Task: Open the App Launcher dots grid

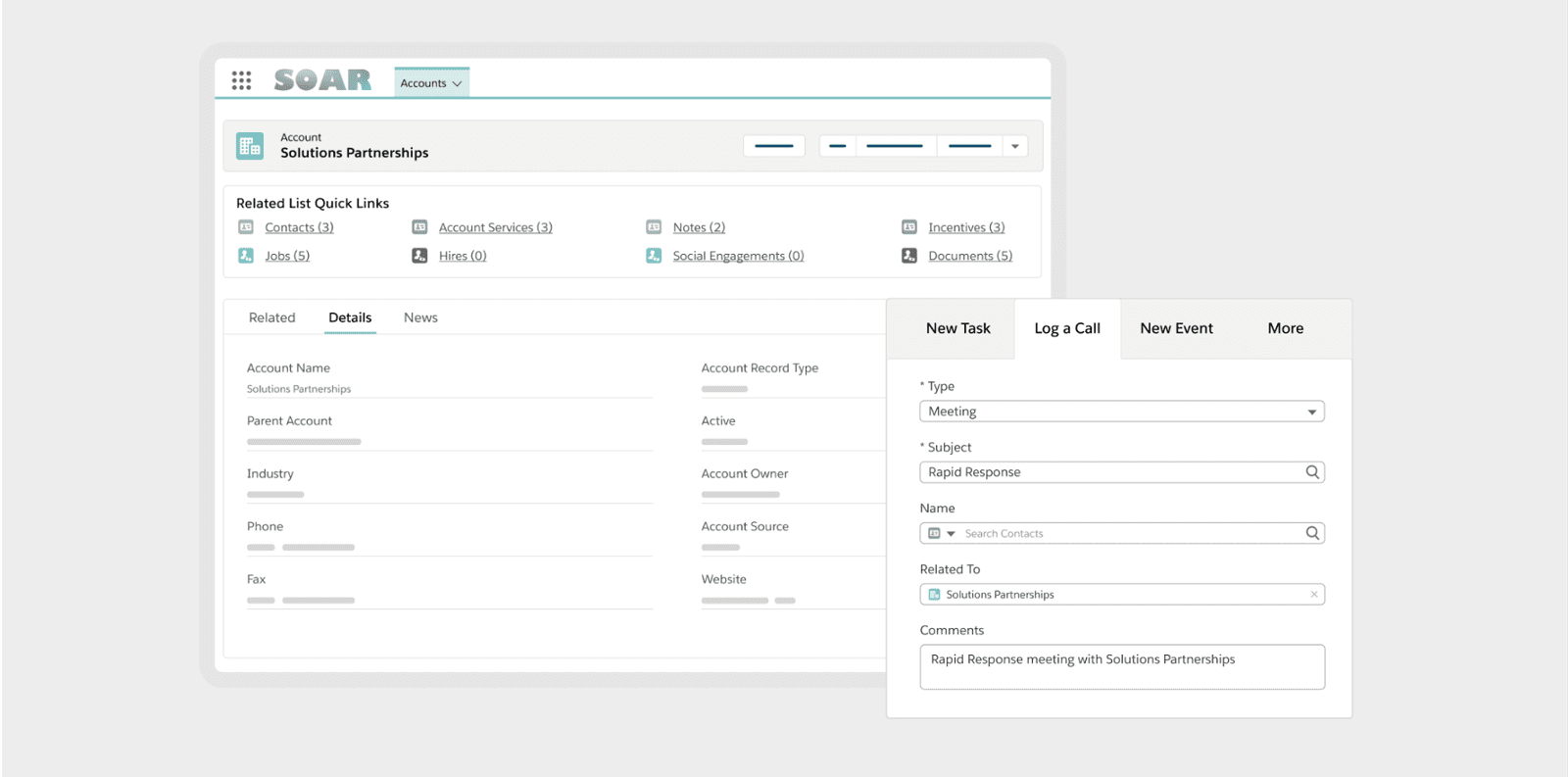Action: (x=241, y=80)
